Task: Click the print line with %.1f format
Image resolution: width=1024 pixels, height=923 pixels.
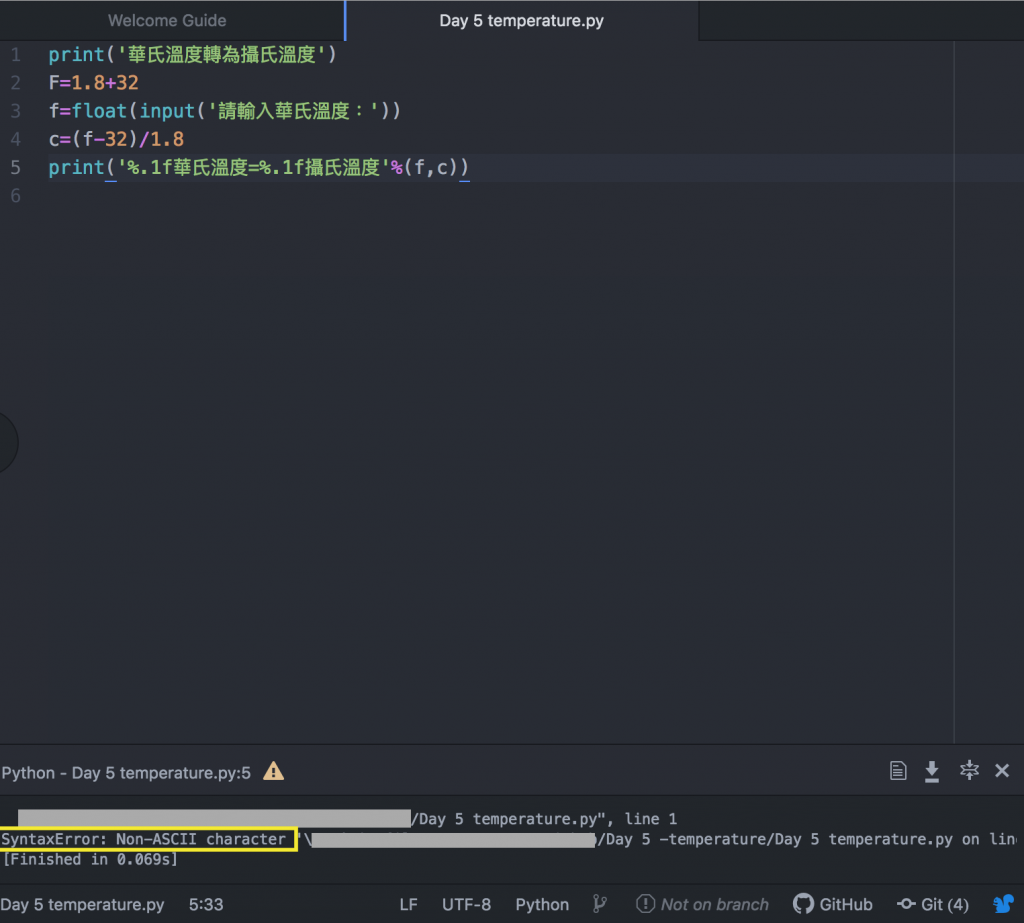Action: pos(259,168)
